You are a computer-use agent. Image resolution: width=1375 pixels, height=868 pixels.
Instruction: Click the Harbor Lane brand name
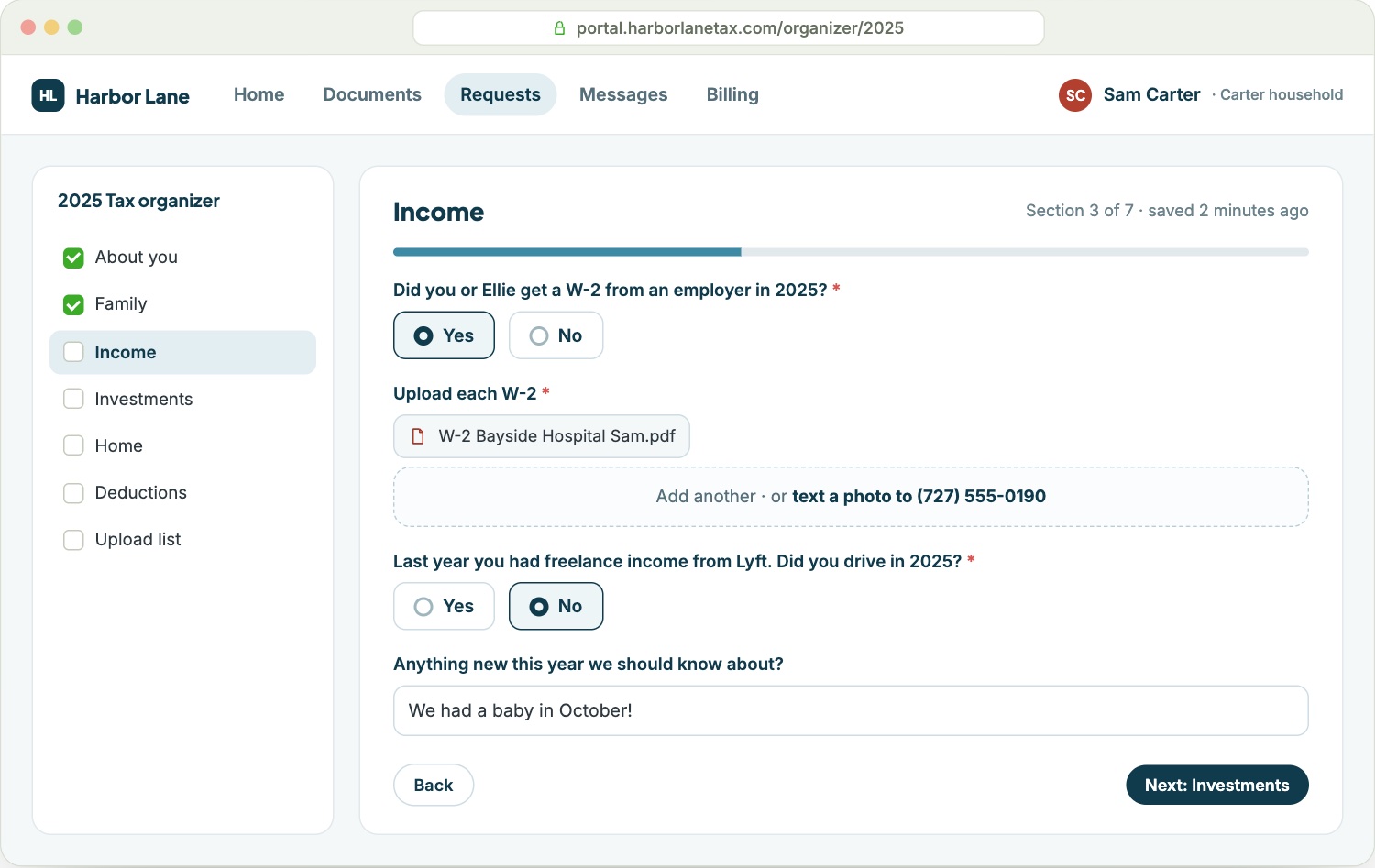[133, 96]
